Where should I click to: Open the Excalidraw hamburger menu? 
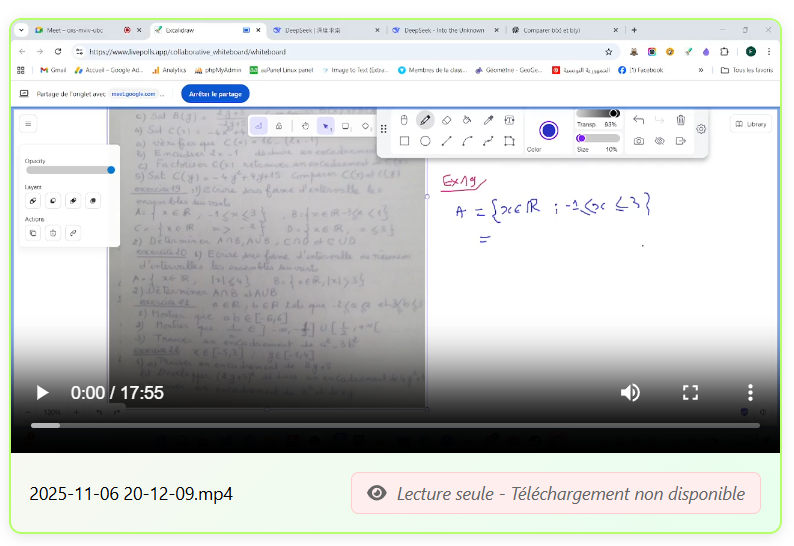[x=28, y=124]
